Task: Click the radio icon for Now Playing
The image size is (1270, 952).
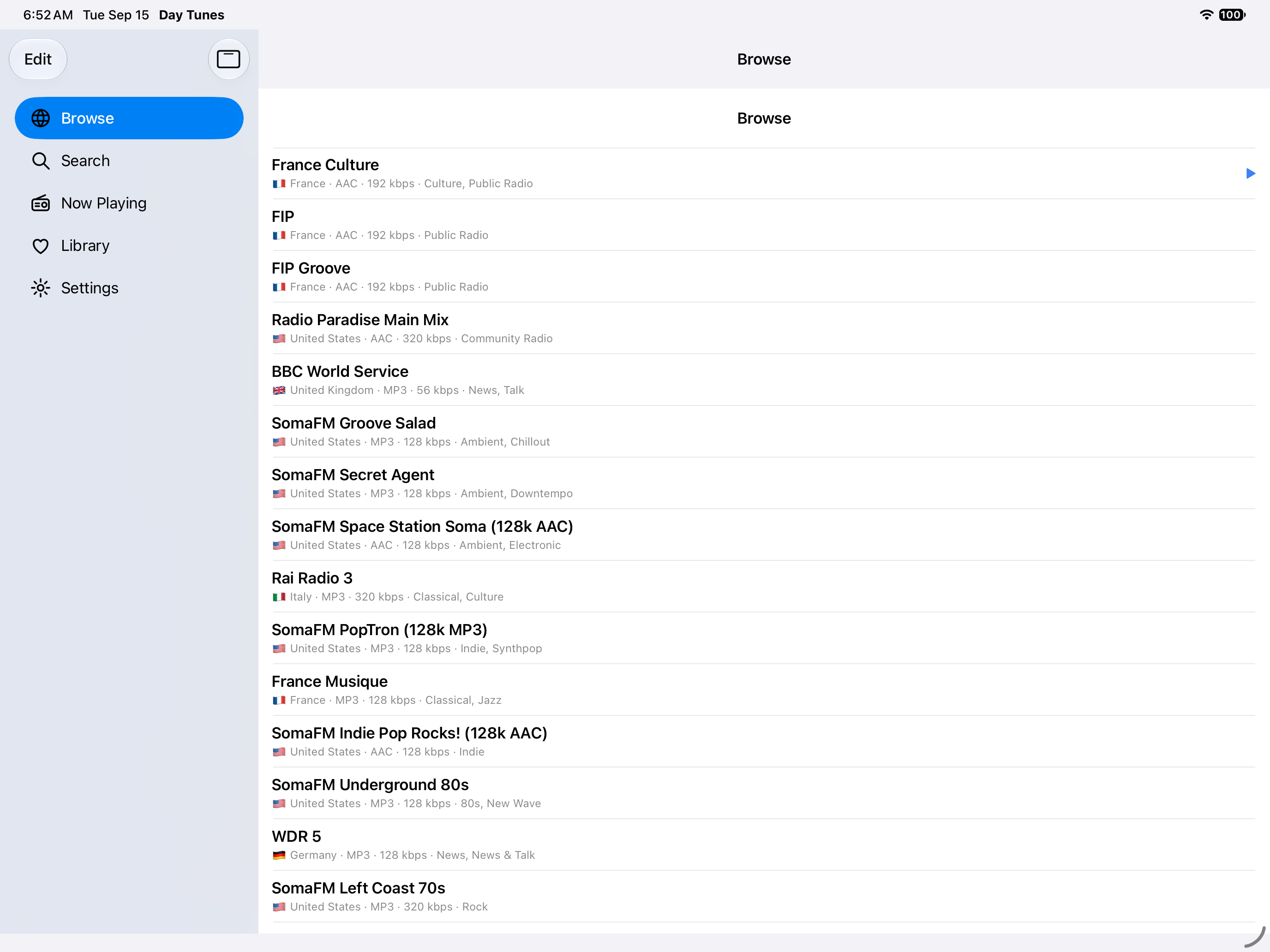Action: [x=40, y=203]
